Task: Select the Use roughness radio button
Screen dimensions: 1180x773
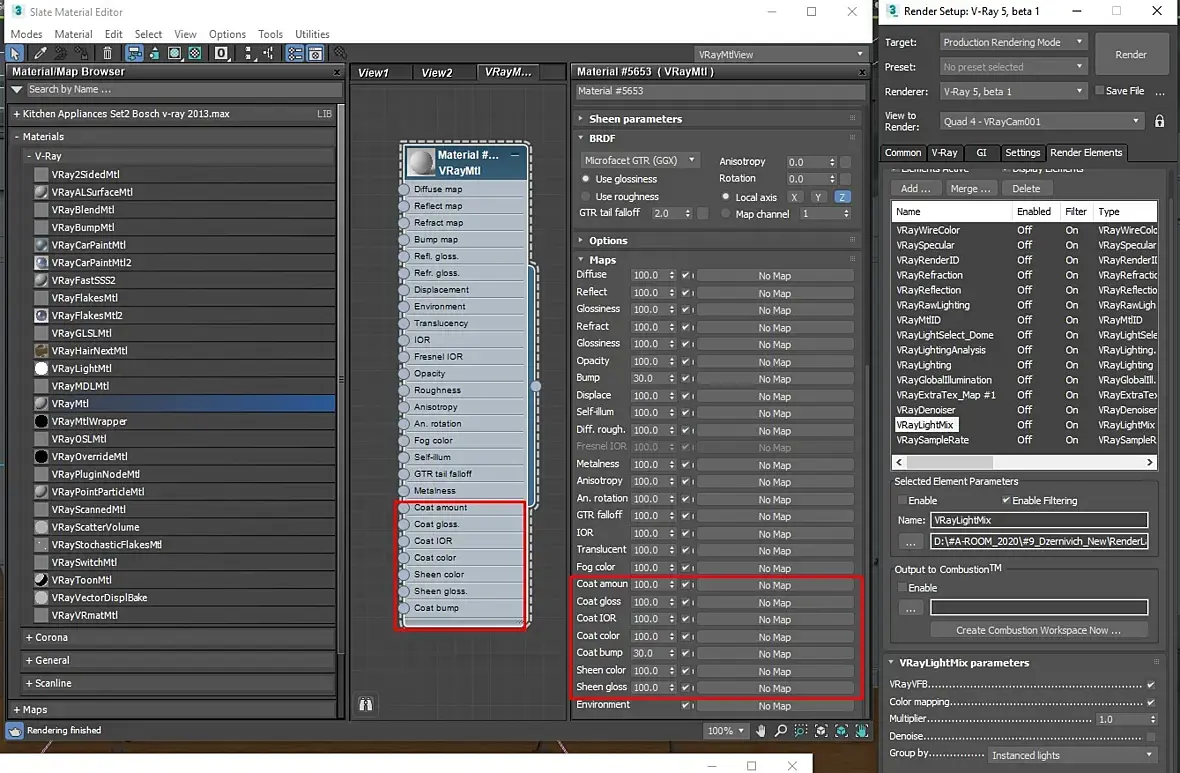Action: 585,196
